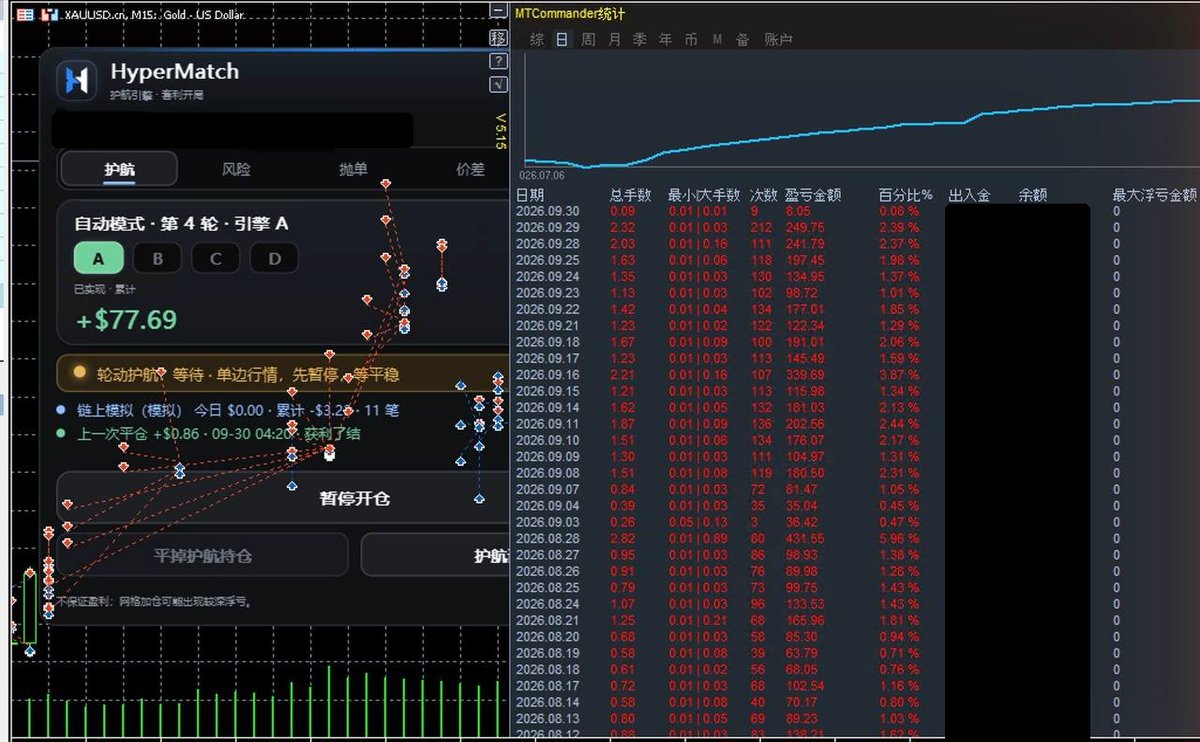
Task: Click the minimize dash button on chart panel edge
Action: point(498,11)
